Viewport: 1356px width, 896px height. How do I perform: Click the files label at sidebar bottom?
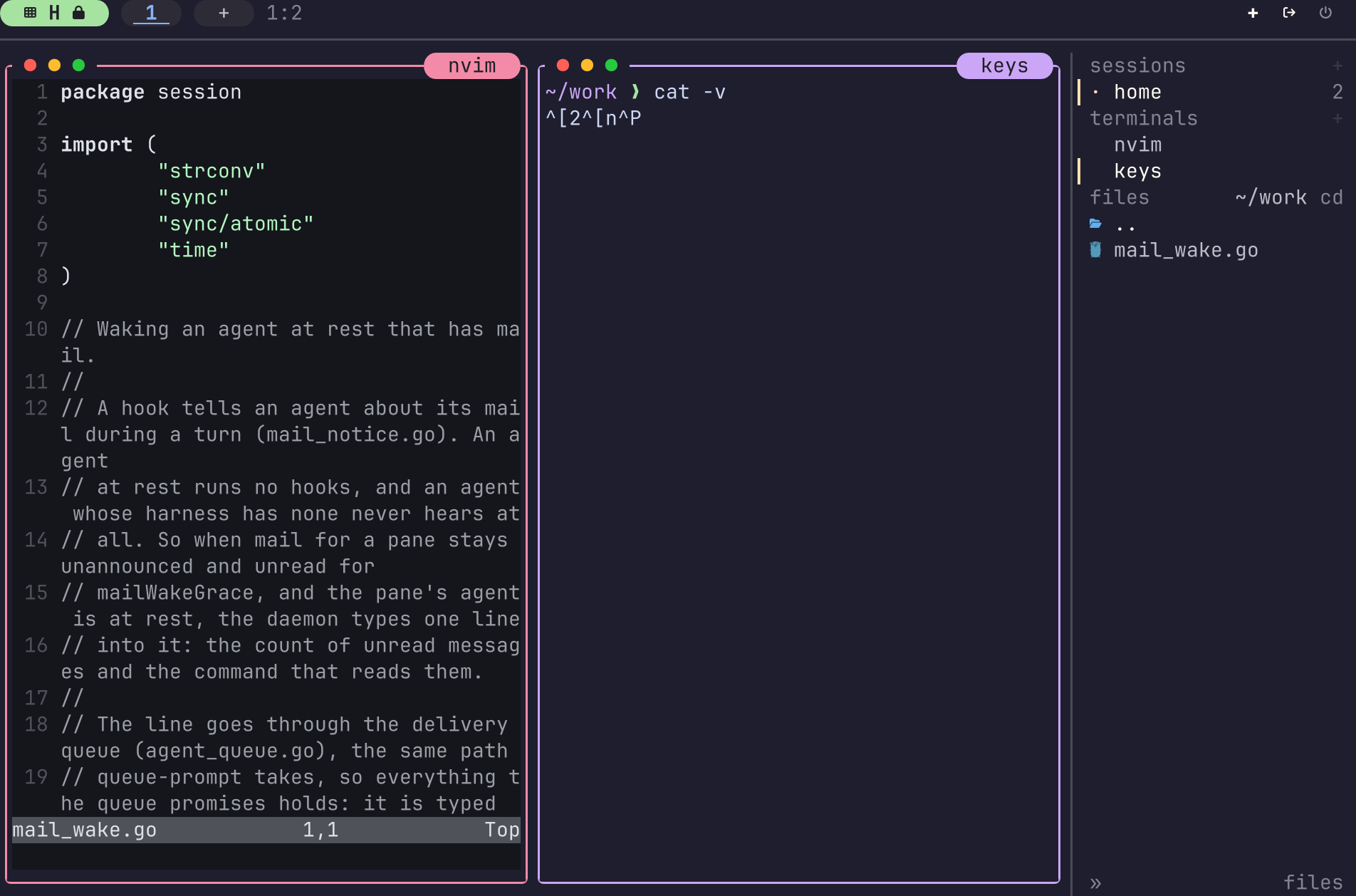tap(1313, 882)
